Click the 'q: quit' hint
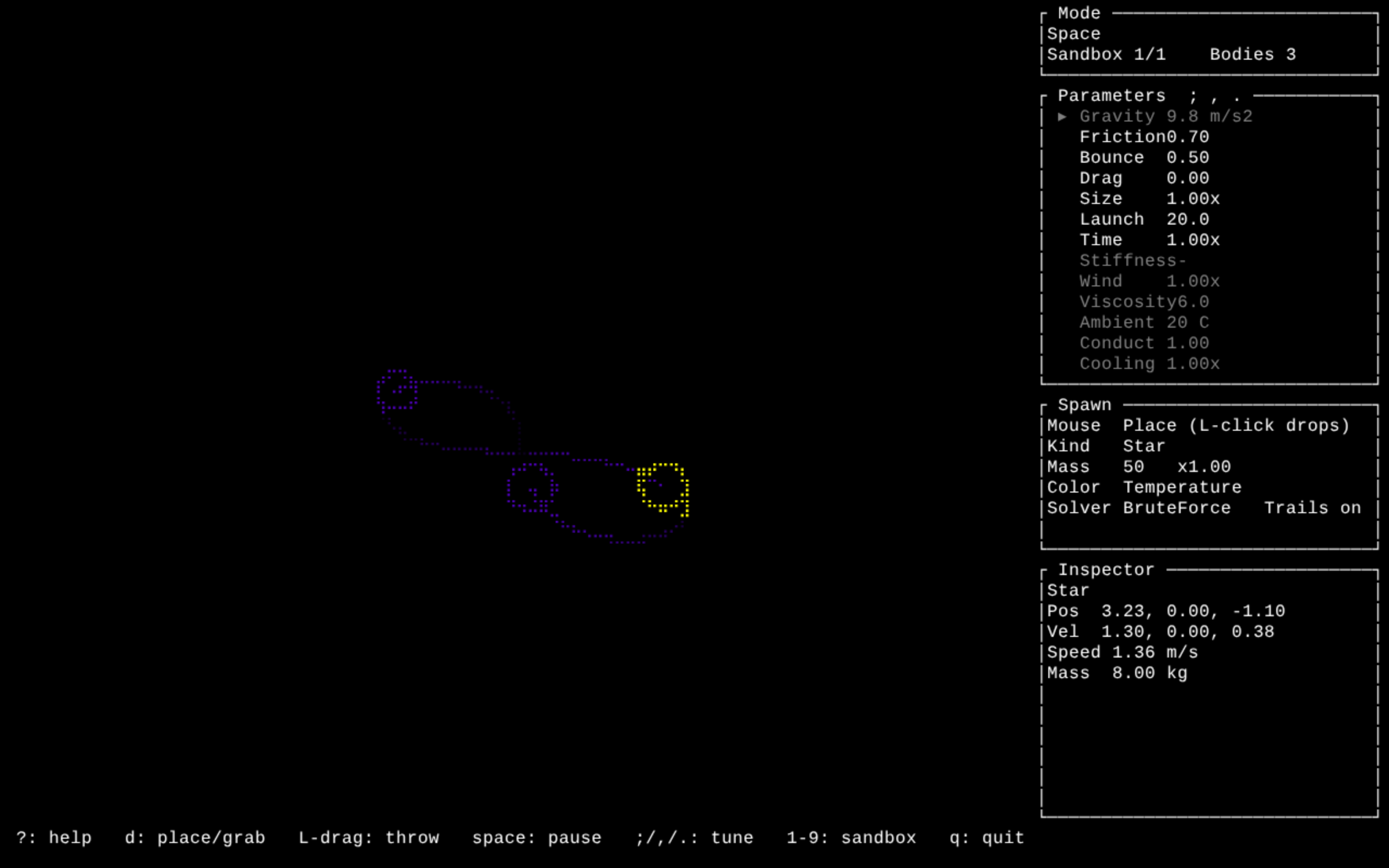Screen dimensions: 1389x868 [x=986, y=838]
